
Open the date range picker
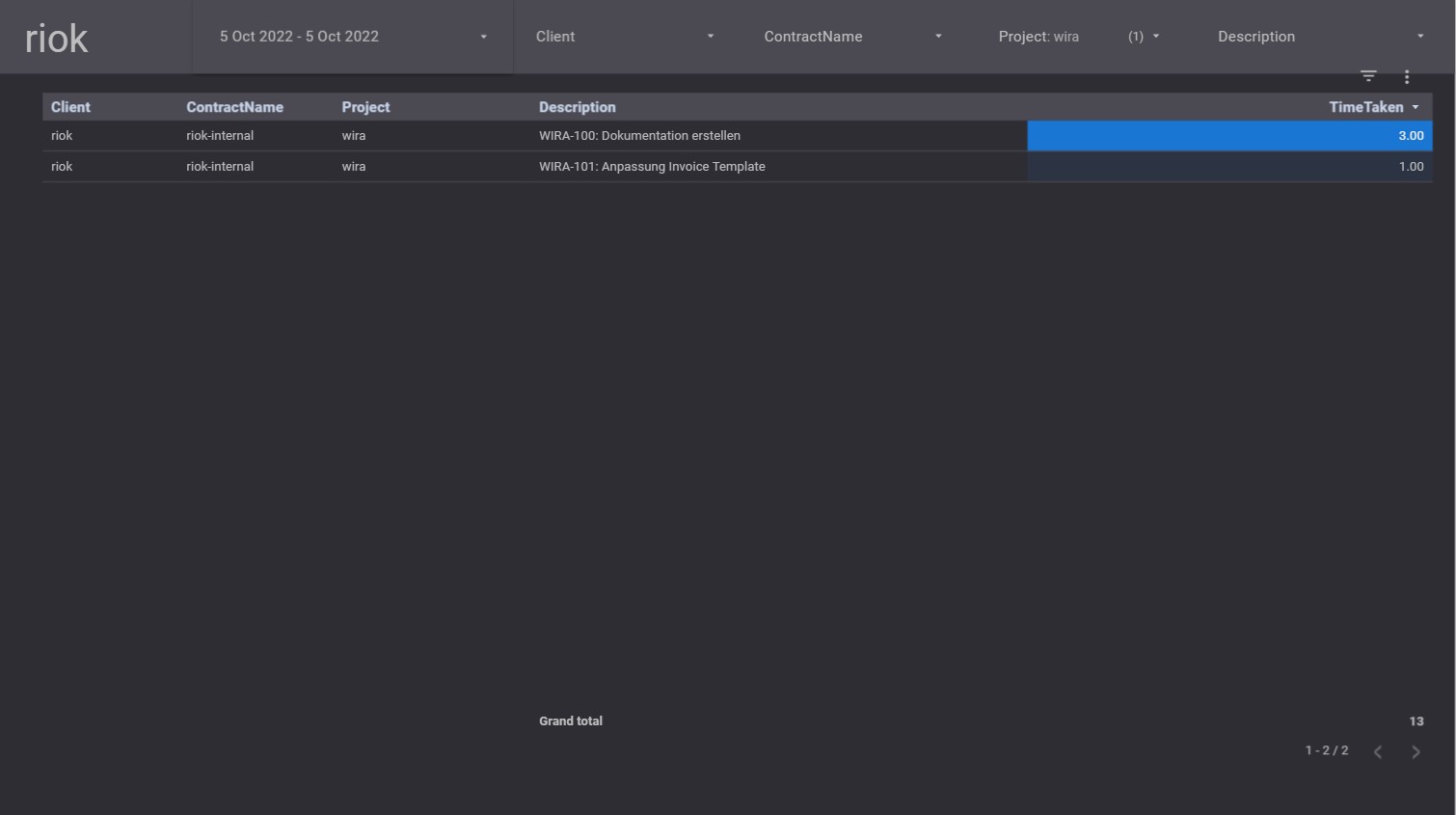pos(352,37)
